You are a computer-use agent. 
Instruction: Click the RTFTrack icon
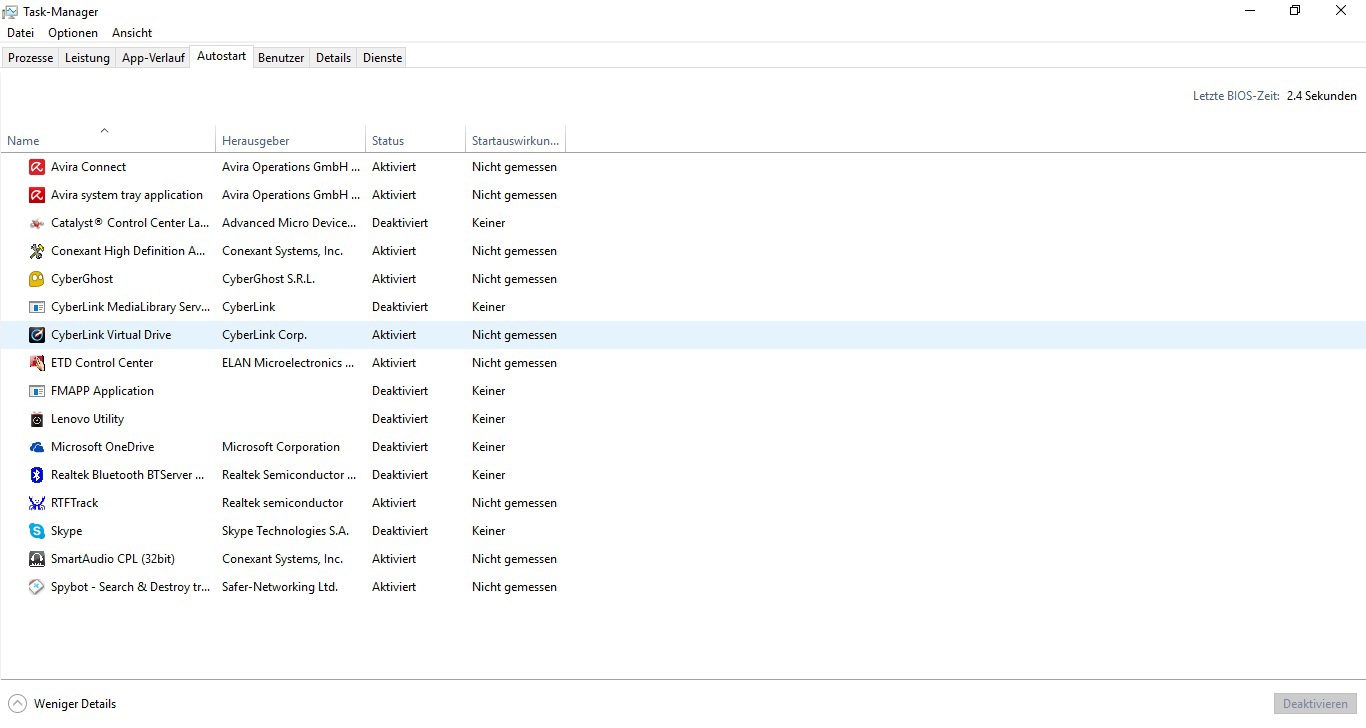37,503
